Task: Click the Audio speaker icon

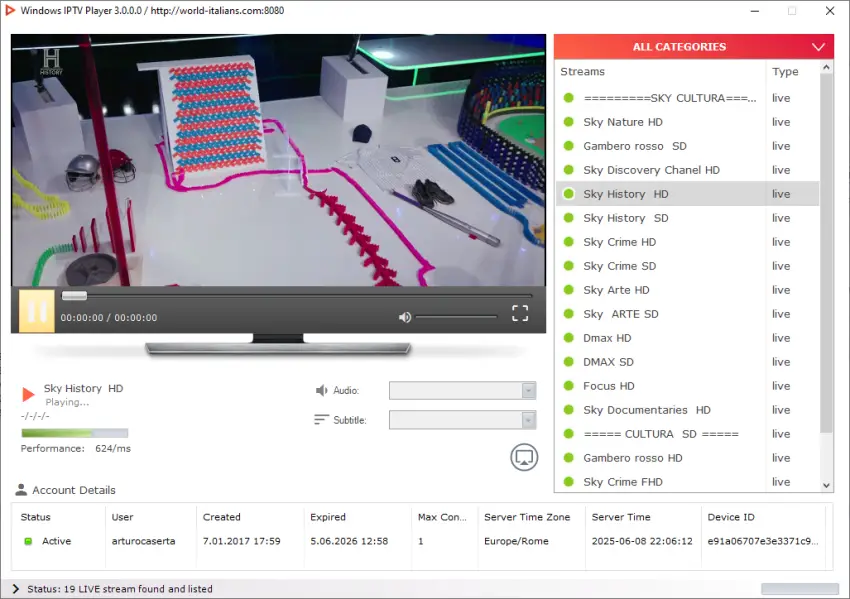Action: tap(321, 390)
